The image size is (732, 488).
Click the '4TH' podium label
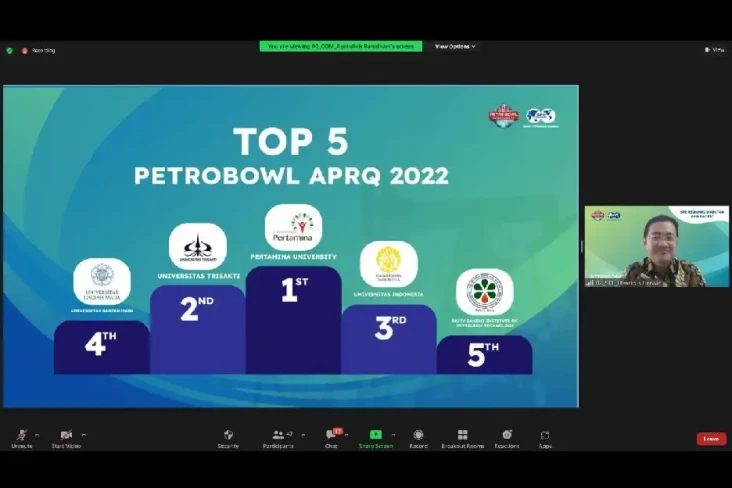(100, 344)
